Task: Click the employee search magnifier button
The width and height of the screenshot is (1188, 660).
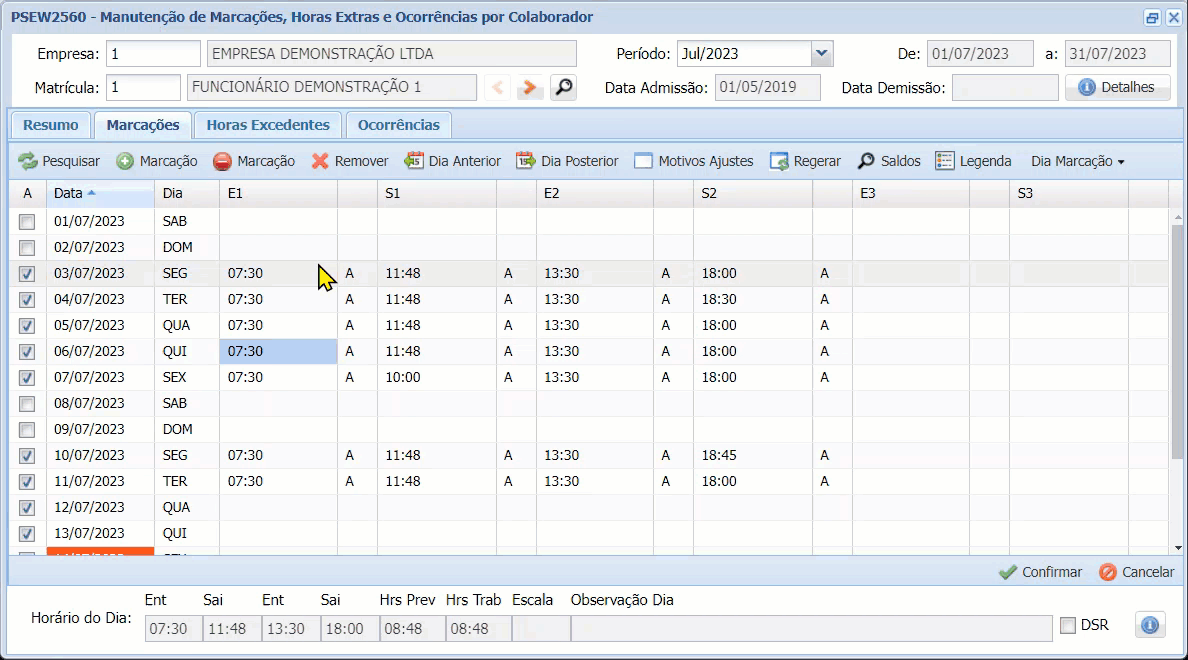Action: pyautogui.click(x=564, y=88)
